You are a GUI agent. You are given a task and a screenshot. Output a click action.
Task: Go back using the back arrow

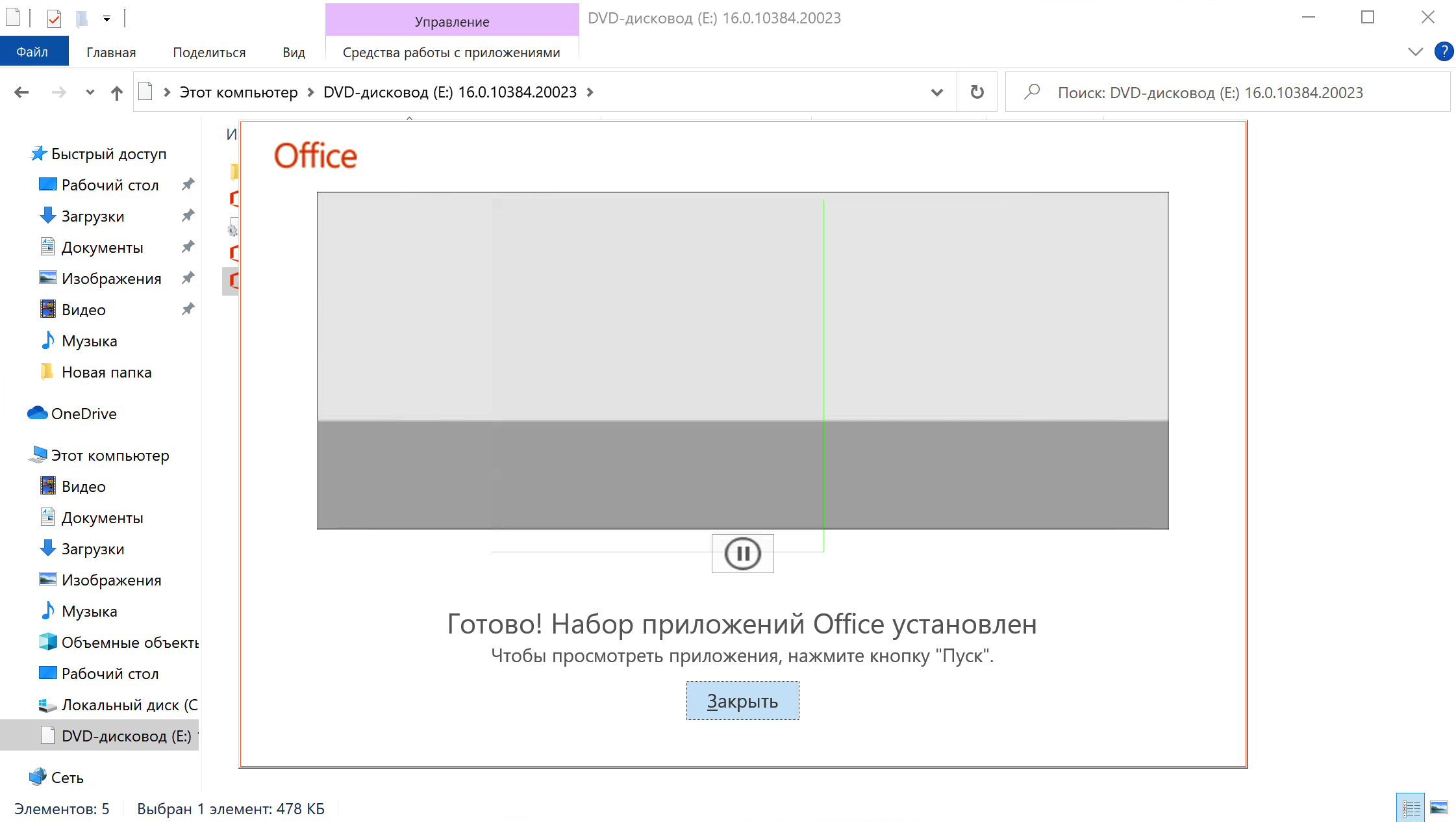pyautogui.click(x=21, y=92)
